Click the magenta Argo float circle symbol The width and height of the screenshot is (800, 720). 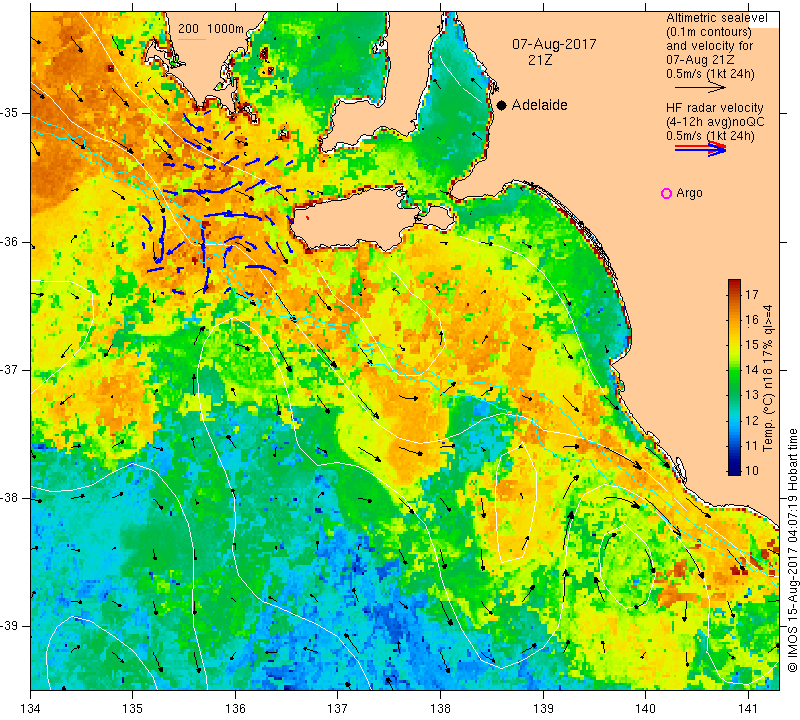coord(666,193)
